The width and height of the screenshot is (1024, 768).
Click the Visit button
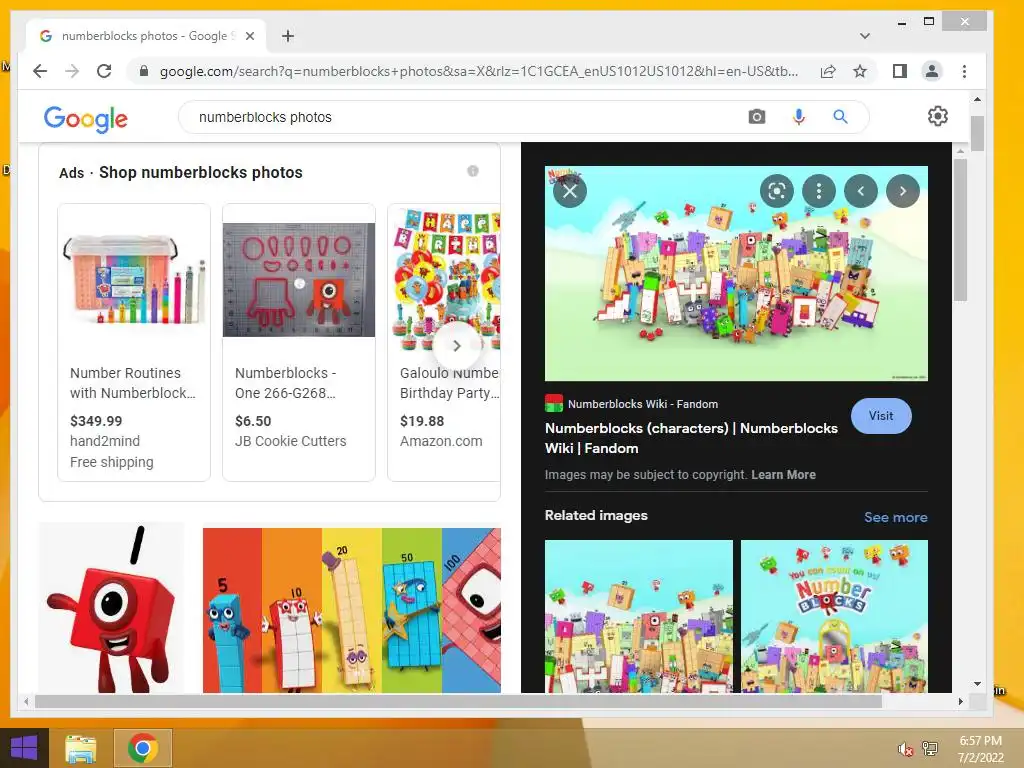(x=881, y=416)
